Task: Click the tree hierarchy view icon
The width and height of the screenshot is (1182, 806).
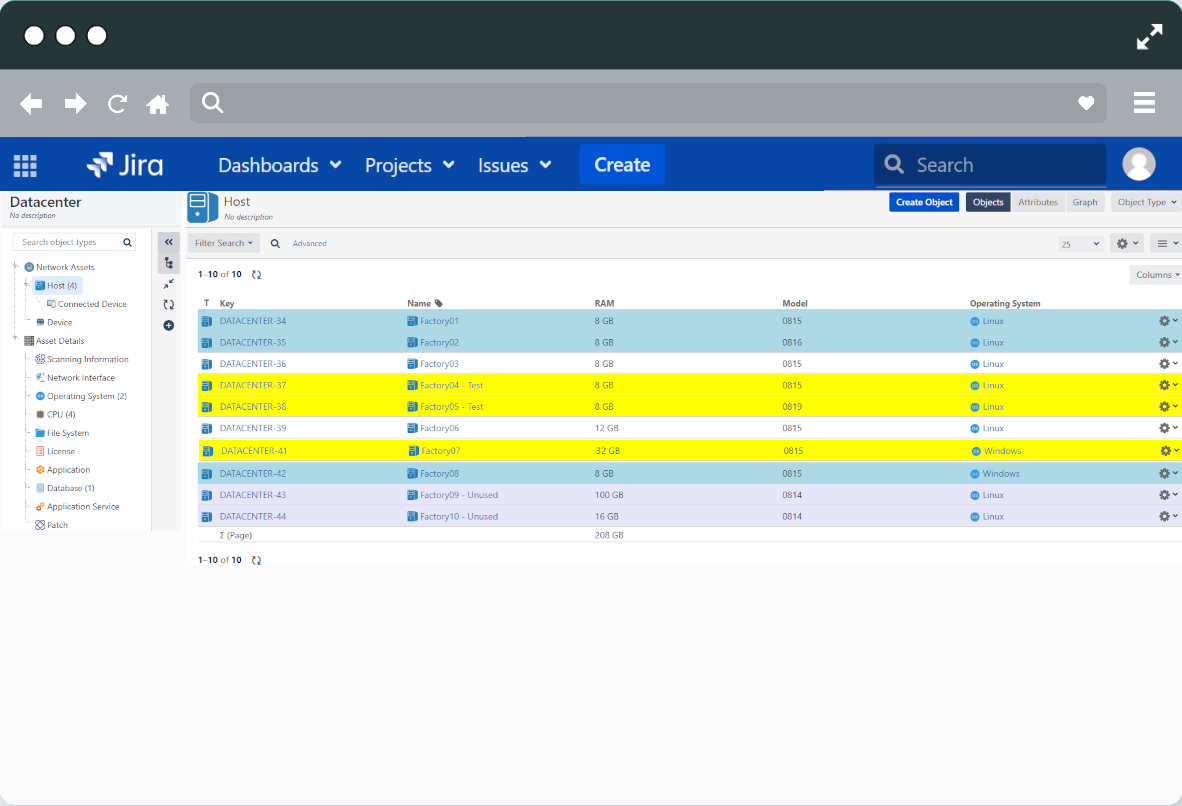Action: pos(169,263)
